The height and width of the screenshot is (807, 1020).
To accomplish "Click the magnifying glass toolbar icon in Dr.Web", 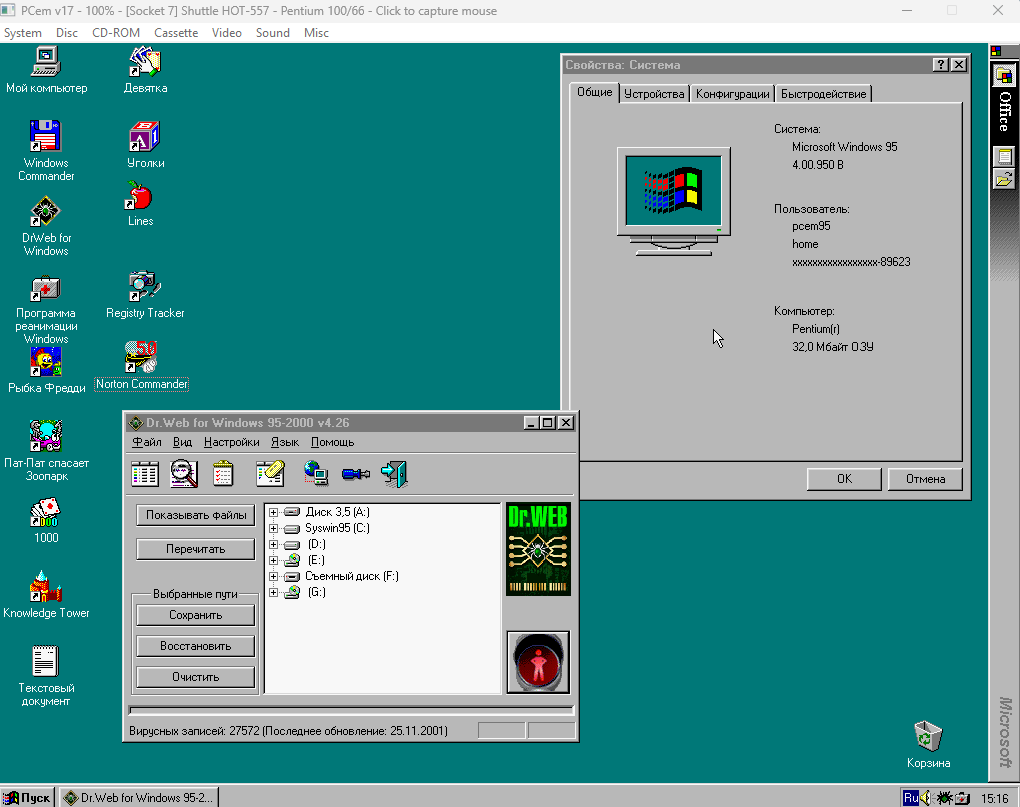I will [184, 473].
